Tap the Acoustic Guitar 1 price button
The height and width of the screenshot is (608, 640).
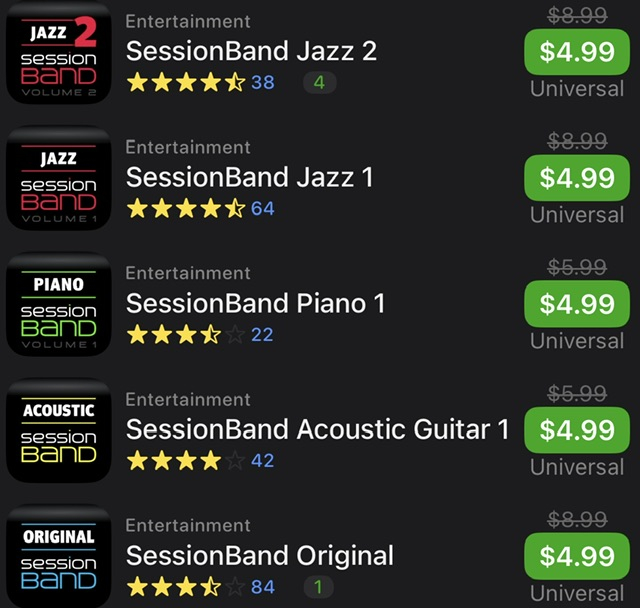tap(577, 430)
